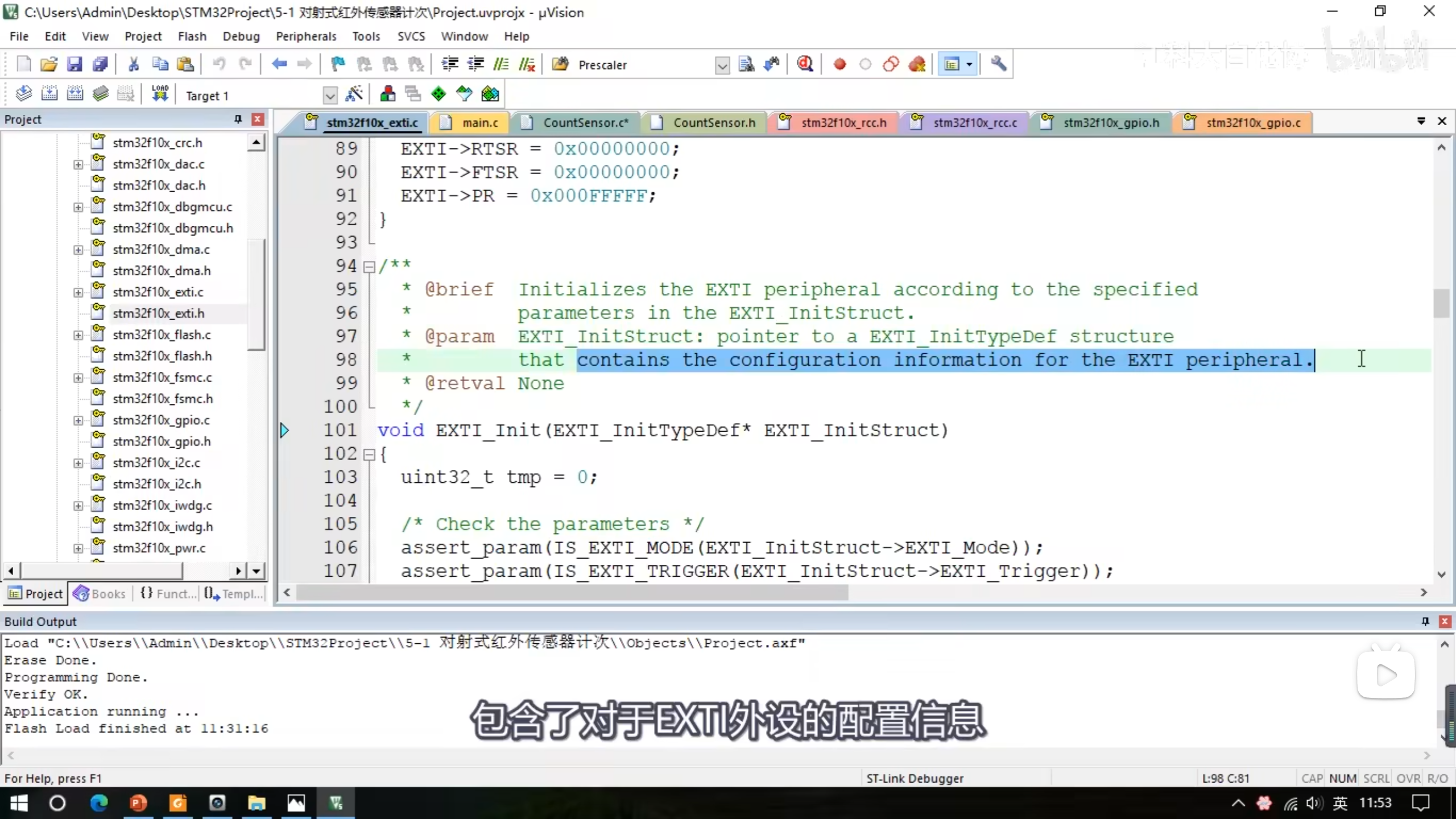The image size is (1456, 819).
Task: Click the Configuration wrench icon
Action: 998,64
